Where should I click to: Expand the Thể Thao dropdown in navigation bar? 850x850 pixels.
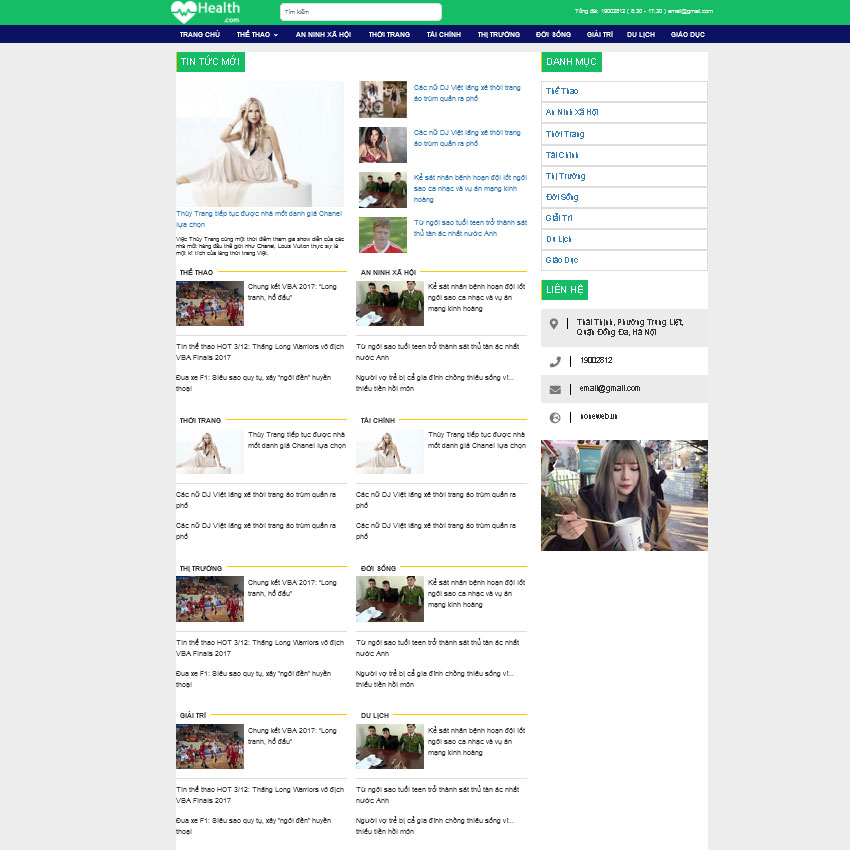click(257, 34)
